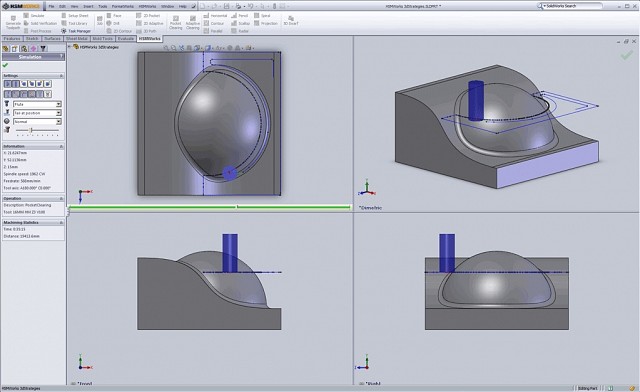Viewport: 640px width, 392px height.
Task: Open the Setup Sheet command
Action: (x=74, y=16)
